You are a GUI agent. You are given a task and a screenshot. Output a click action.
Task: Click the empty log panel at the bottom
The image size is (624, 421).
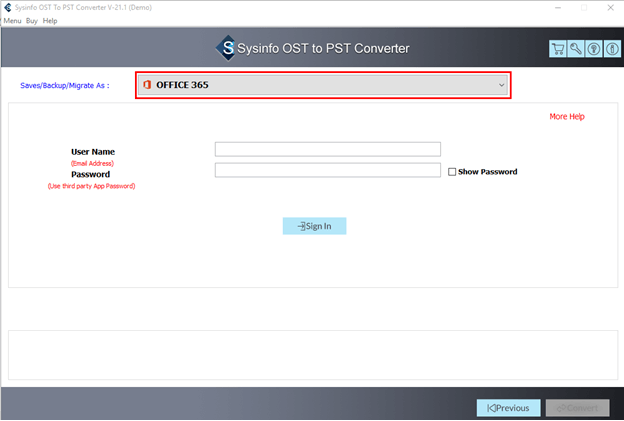pyautogui.click(x=313, y=355)
